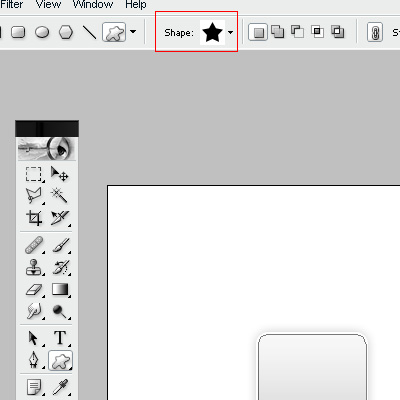The width and height of the screenshot is (400, 400).
Task: Click the rounded rectangle shape on canvas
Action: (312, 367)
